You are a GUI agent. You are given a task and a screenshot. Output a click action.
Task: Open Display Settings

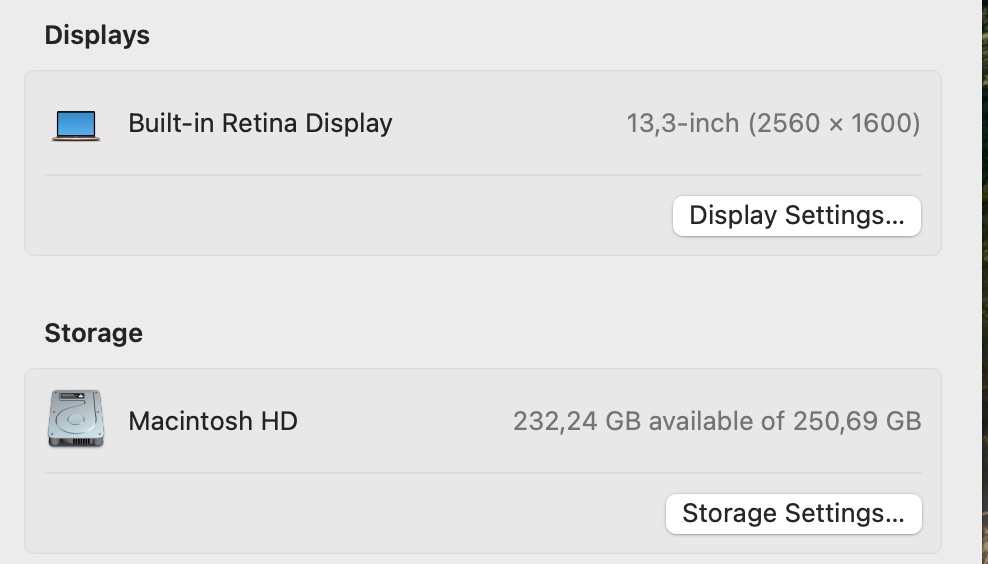click(796, 216)
